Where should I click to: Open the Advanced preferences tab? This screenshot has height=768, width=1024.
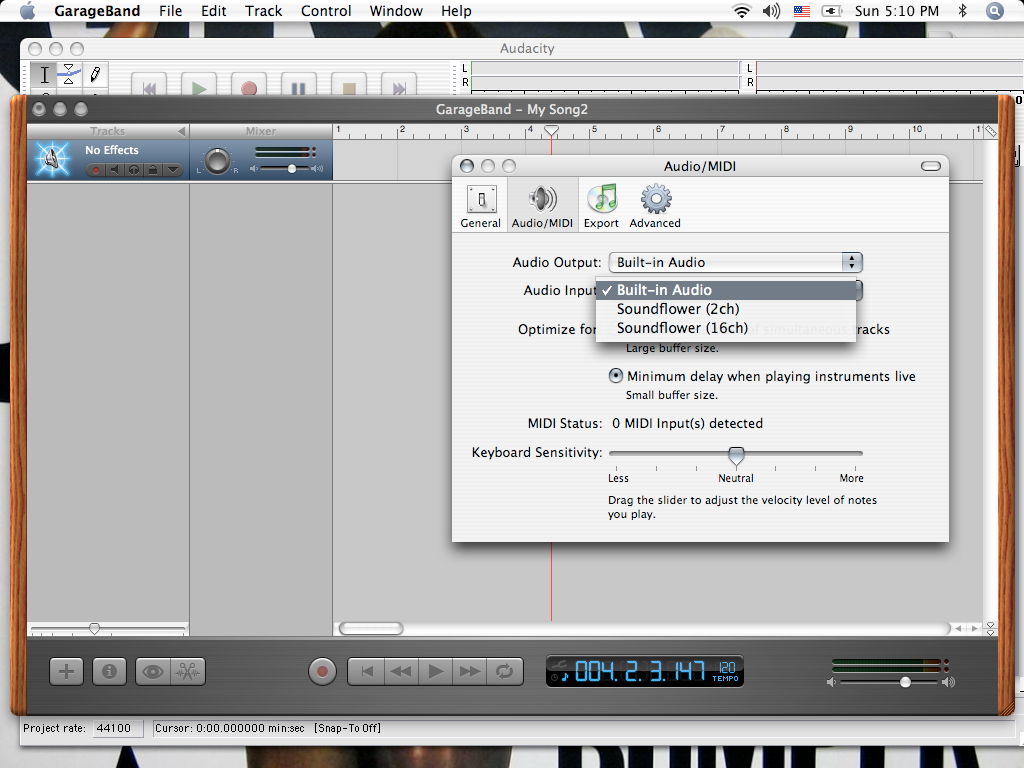655,206
